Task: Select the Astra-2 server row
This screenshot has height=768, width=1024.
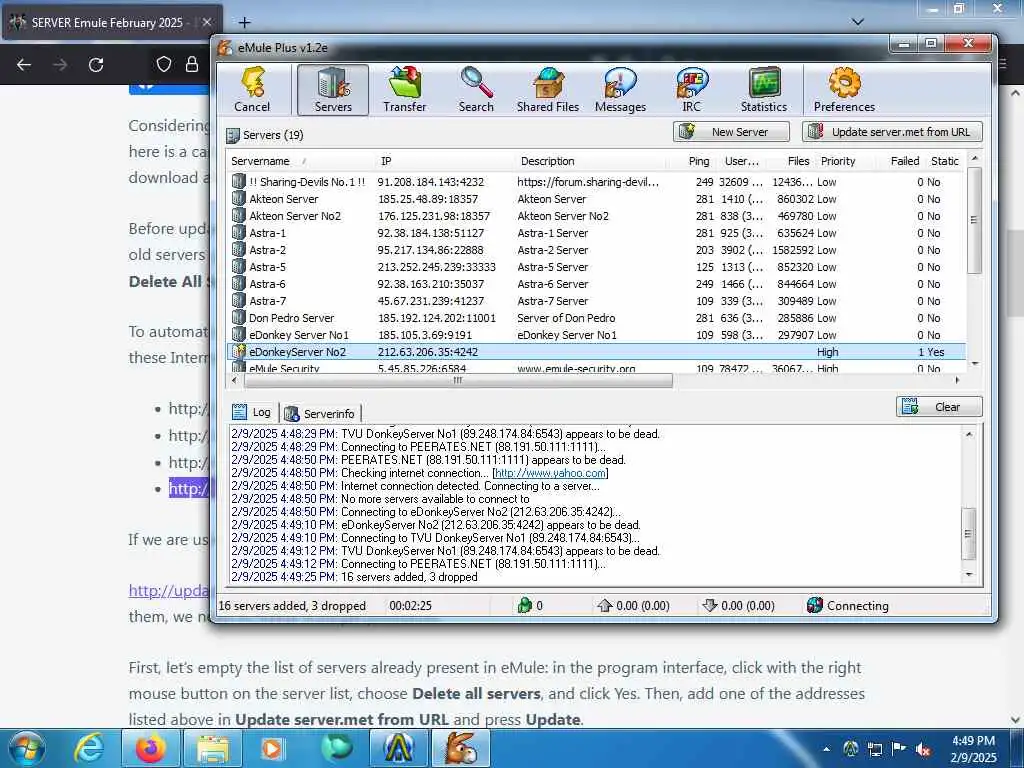Action: (x=596, y=249)
